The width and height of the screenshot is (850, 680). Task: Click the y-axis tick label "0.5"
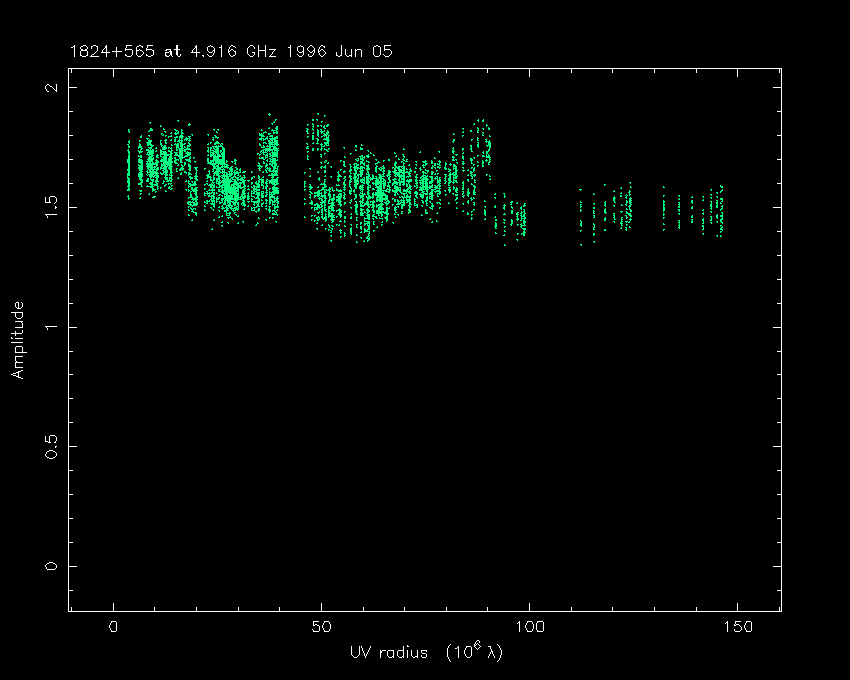50,446
